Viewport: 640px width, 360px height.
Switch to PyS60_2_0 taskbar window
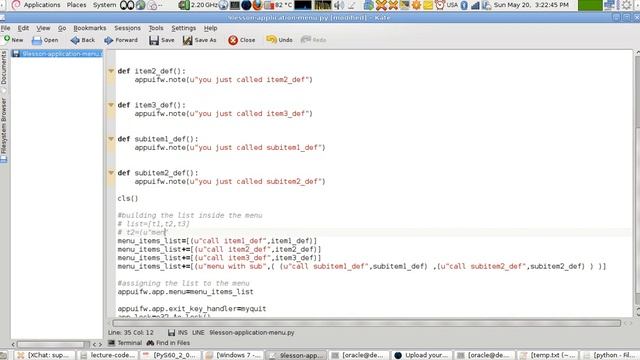tap(171, 355)
